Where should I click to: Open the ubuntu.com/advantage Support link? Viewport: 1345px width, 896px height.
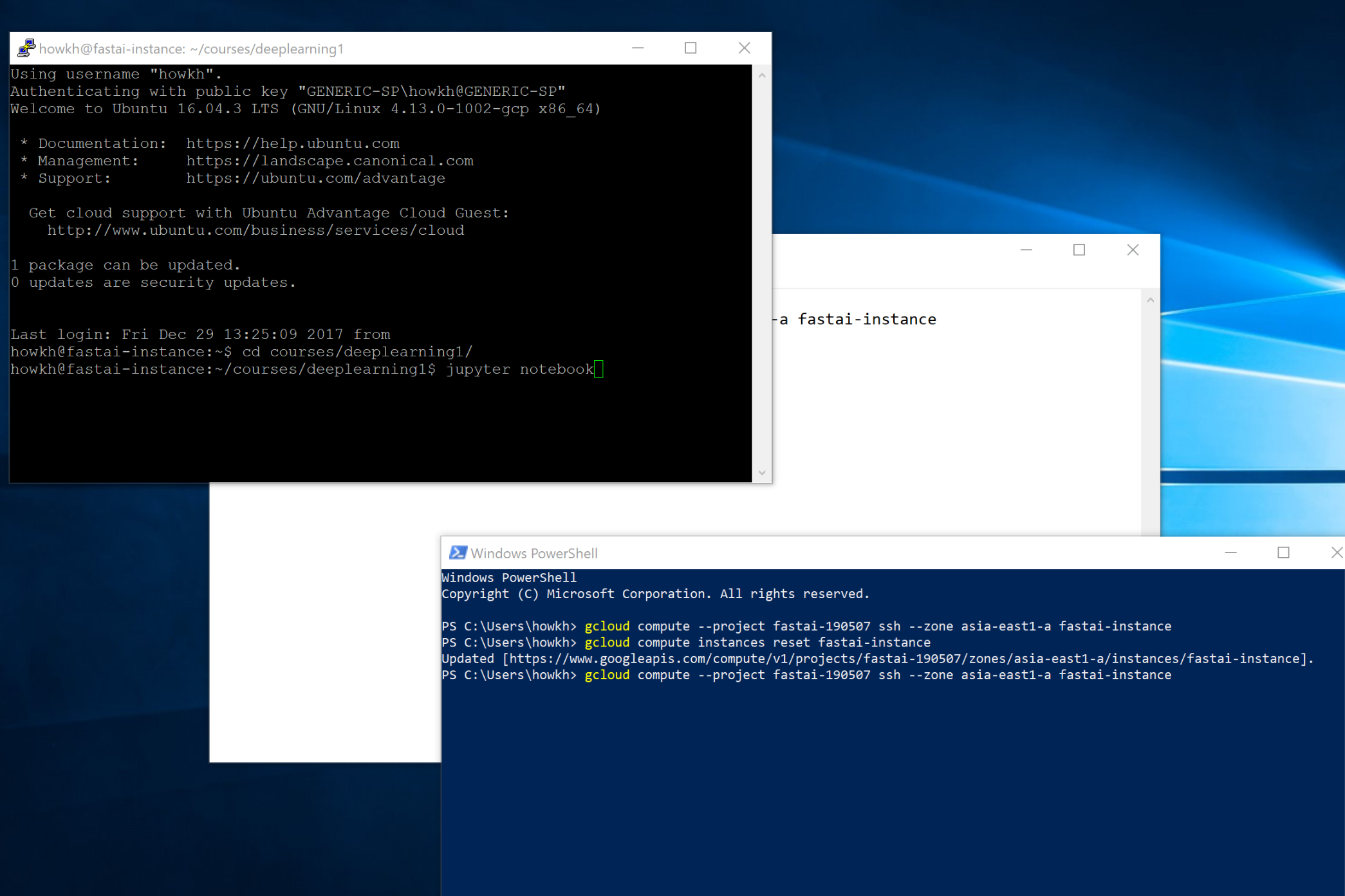point(315,178)
